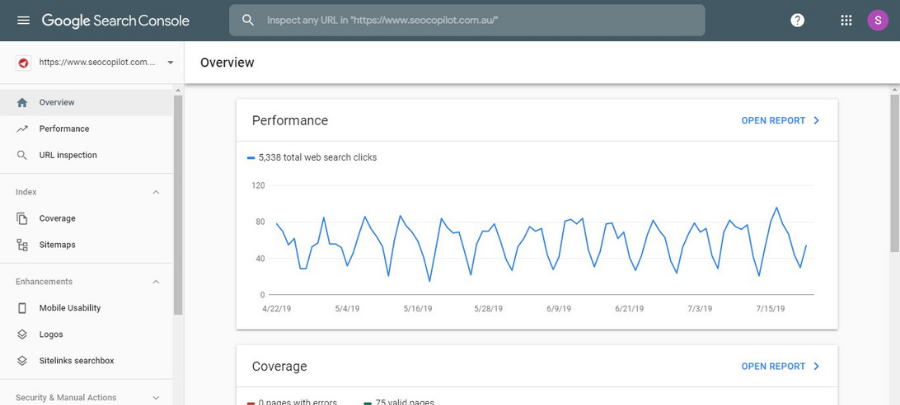Click the main page vertical scrollbar

click(x=895, y=172)
